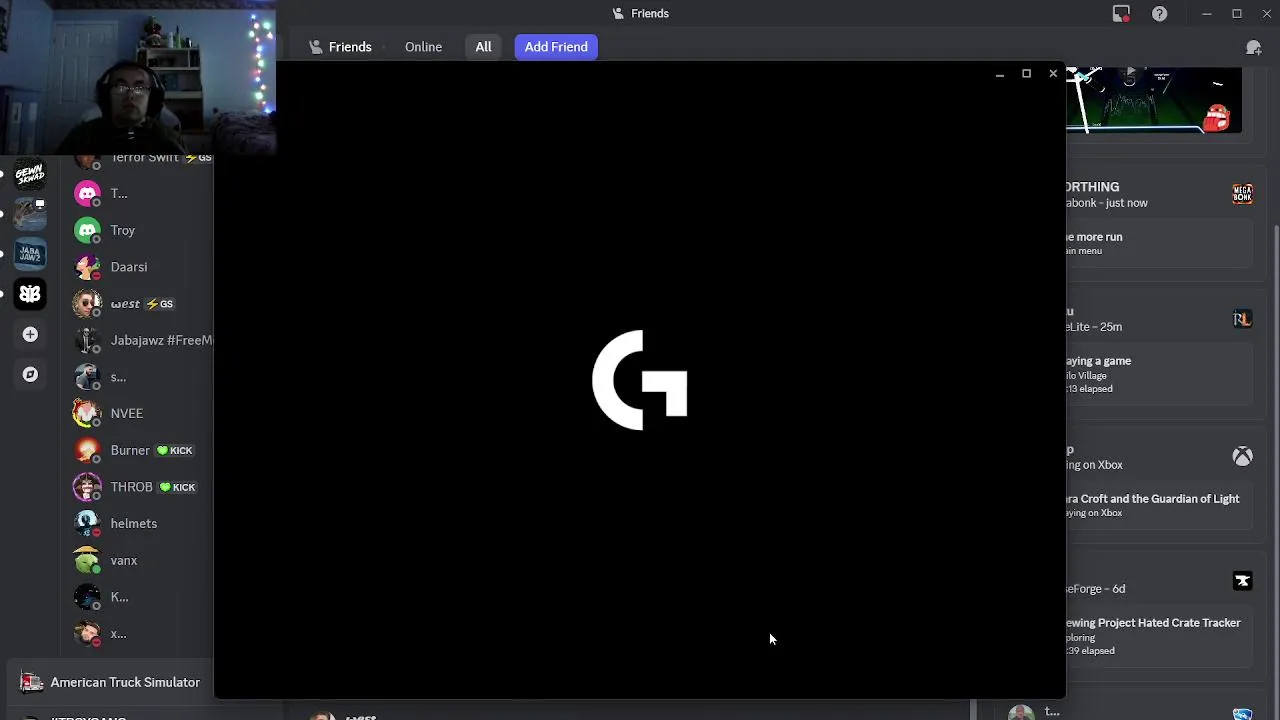1280x720 pixels.
Task: Click the GS tag next to west
Action: (160, 304)
